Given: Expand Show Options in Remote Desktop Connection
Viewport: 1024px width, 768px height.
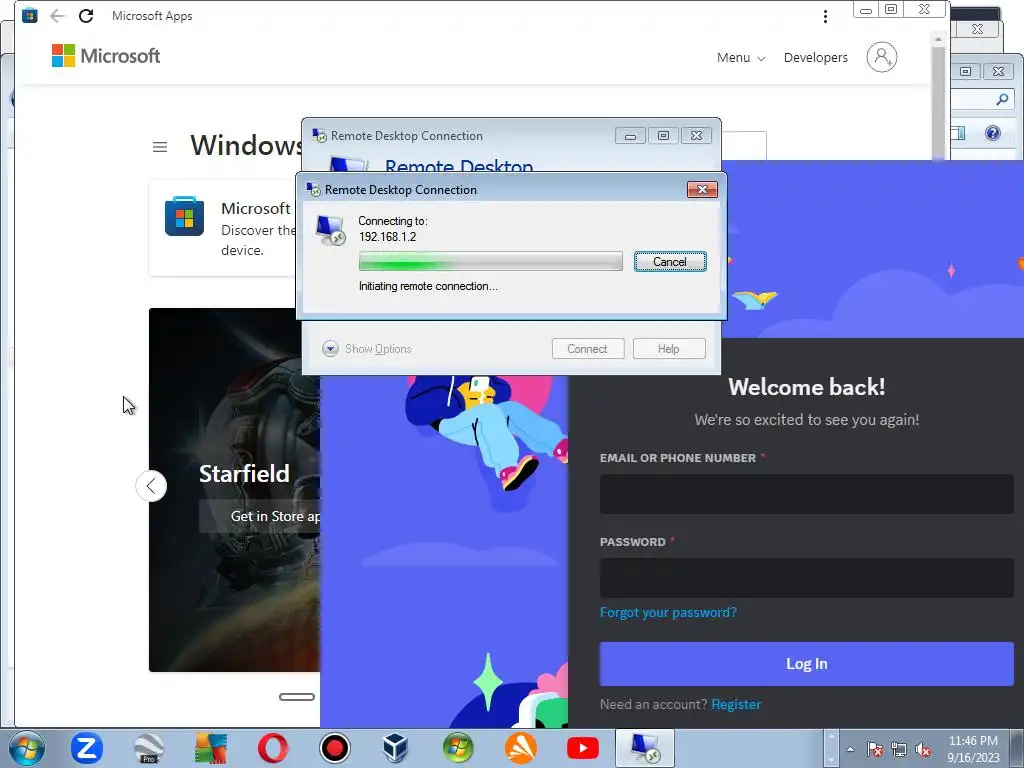Looking at the screenshot, I should [x=367, y=349].
